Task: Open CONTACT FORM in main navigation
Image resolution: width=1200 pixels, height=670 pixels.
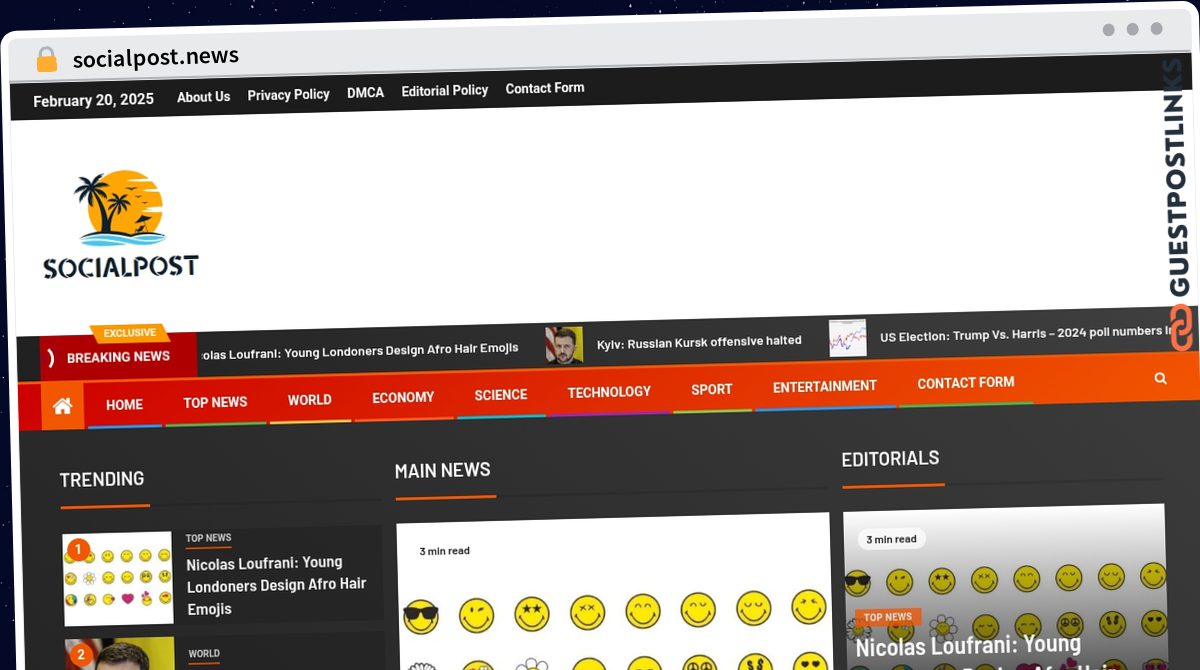Action: tap(965, 383)
